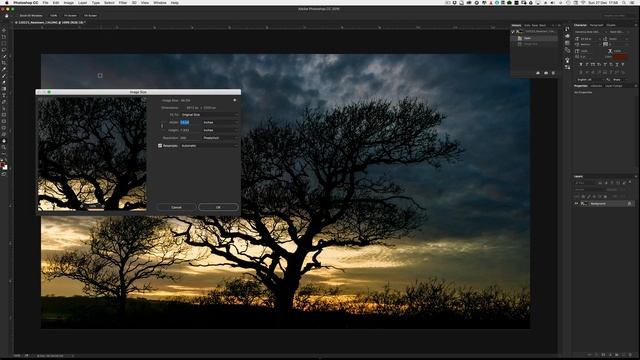The image size is (640, 360).
Task: Open the Fit To dropdown
Action: click(209, 115)
